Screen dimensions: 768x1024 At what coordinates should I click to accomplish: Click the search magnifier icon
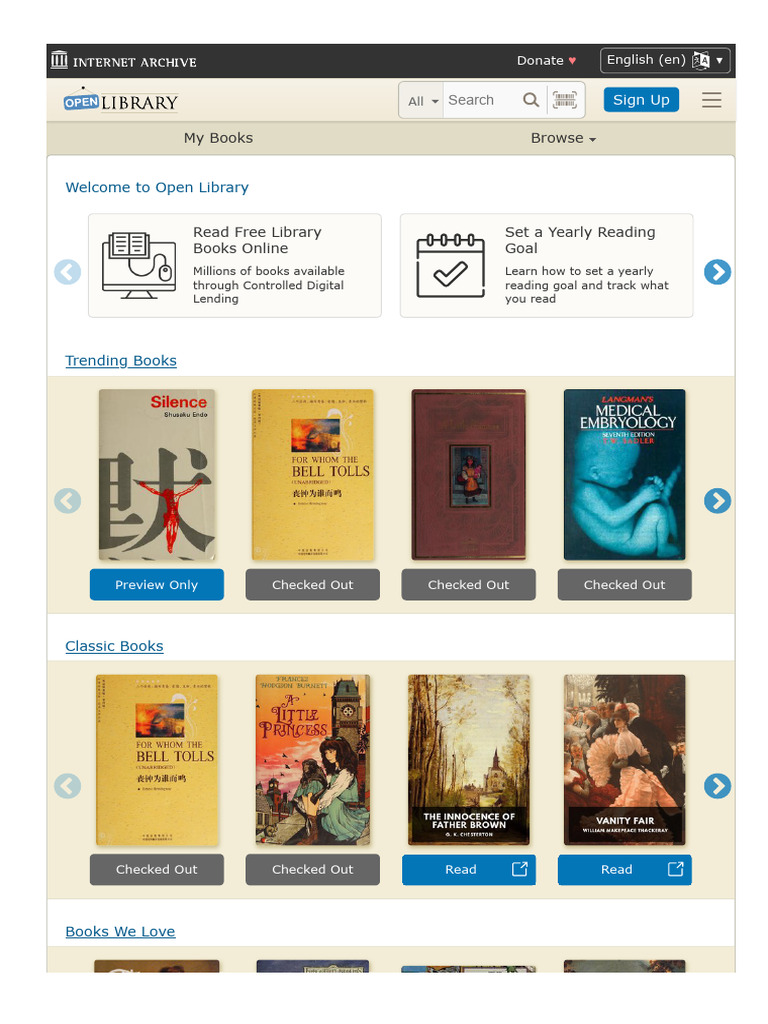point(531,100)
